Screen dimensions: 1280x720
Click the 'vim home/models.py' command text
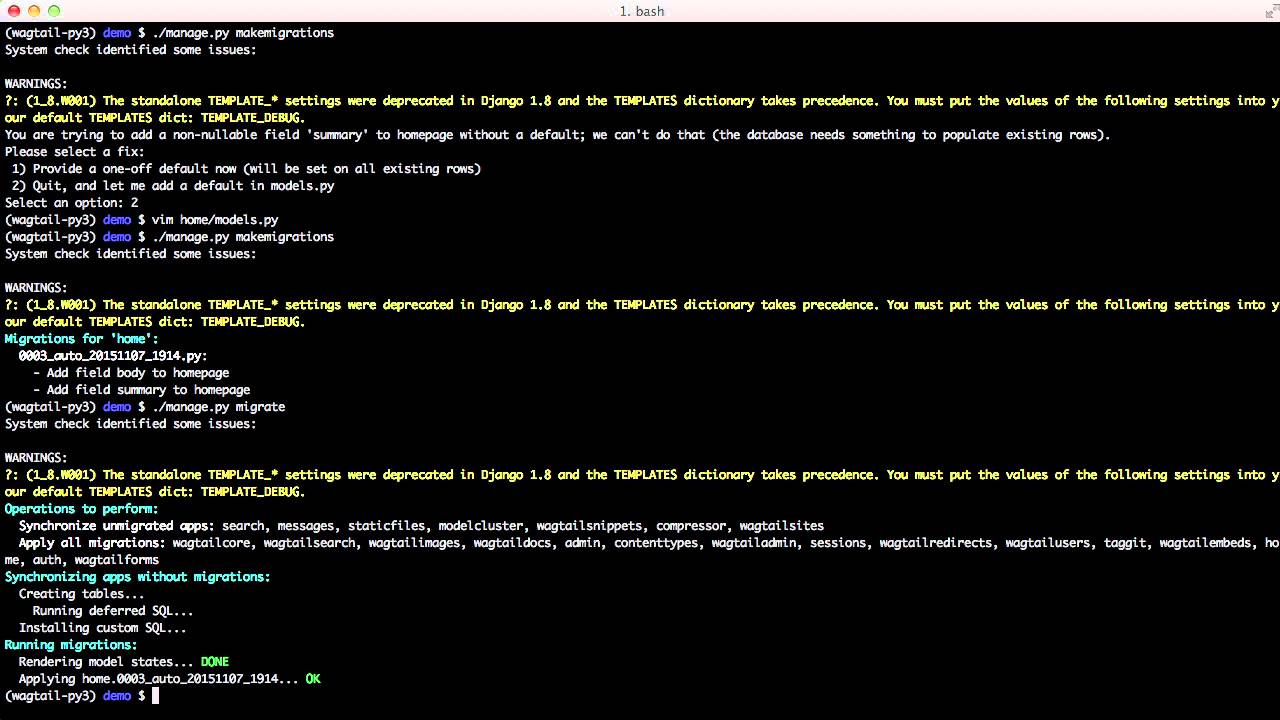pos(215,220)
